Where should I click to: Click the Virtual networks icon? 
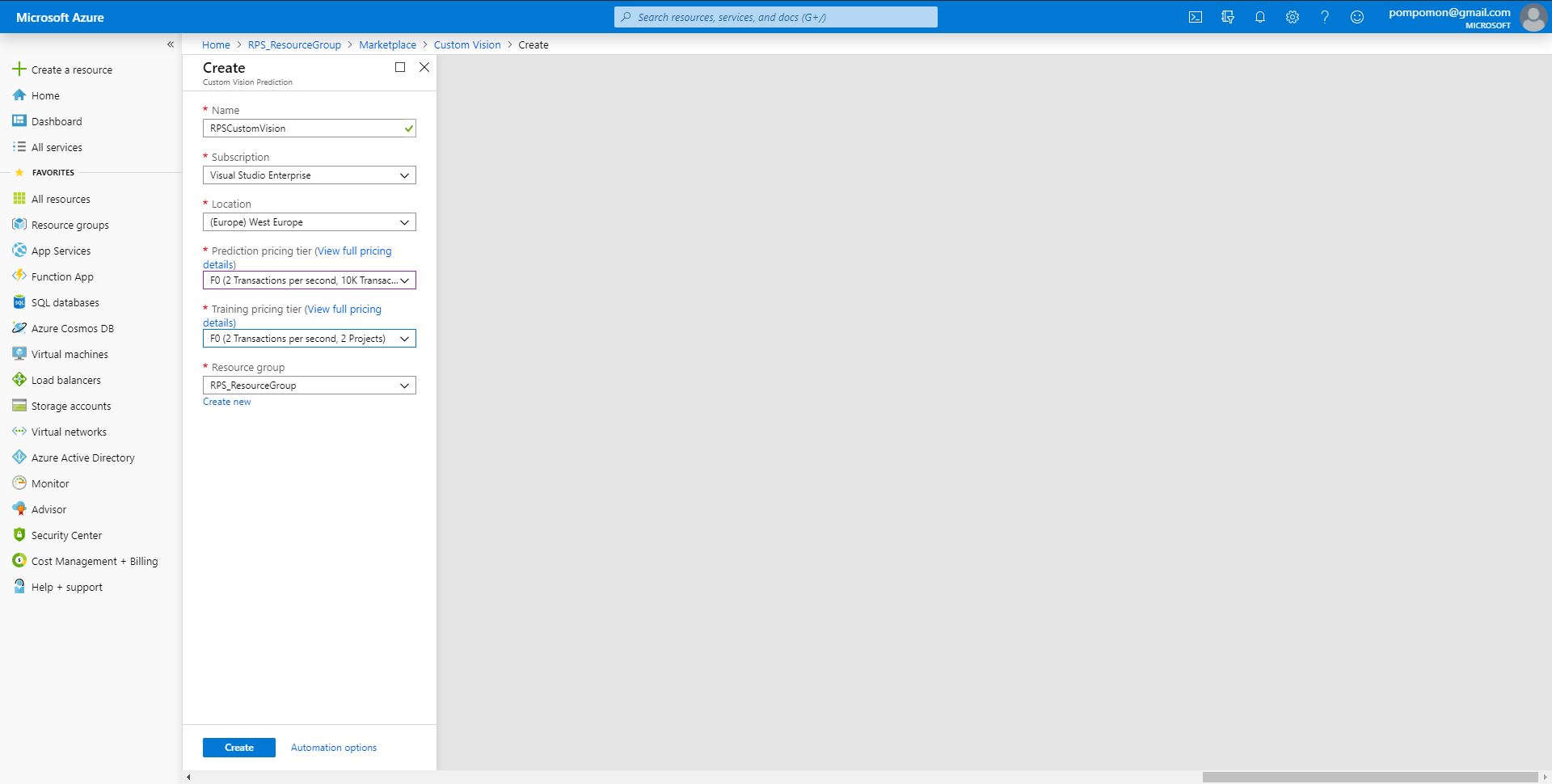(x=19, y=432)
